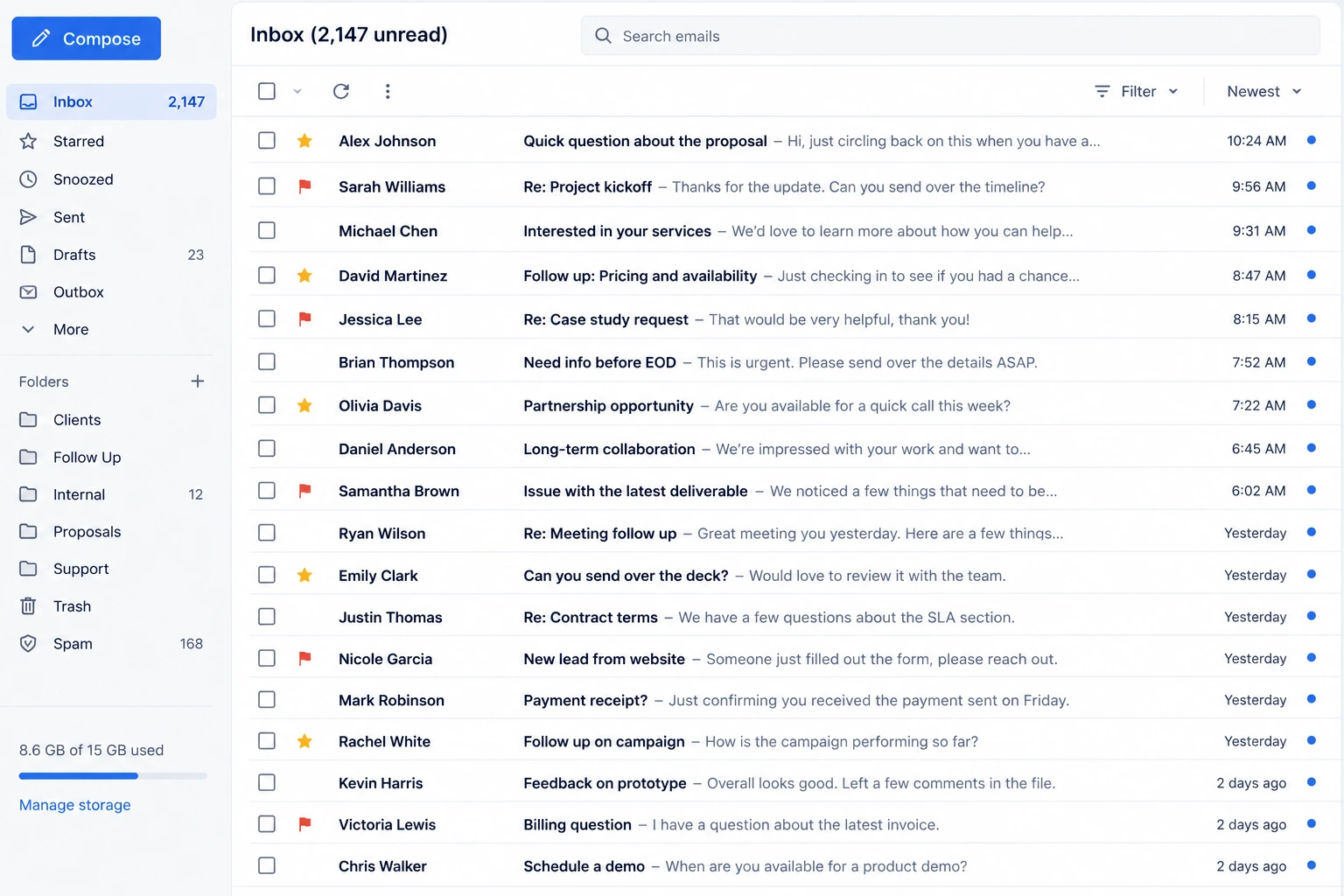Select Kevin Harris's email checkbox
Screen dimensions: 1344x896
click(267, 782)
